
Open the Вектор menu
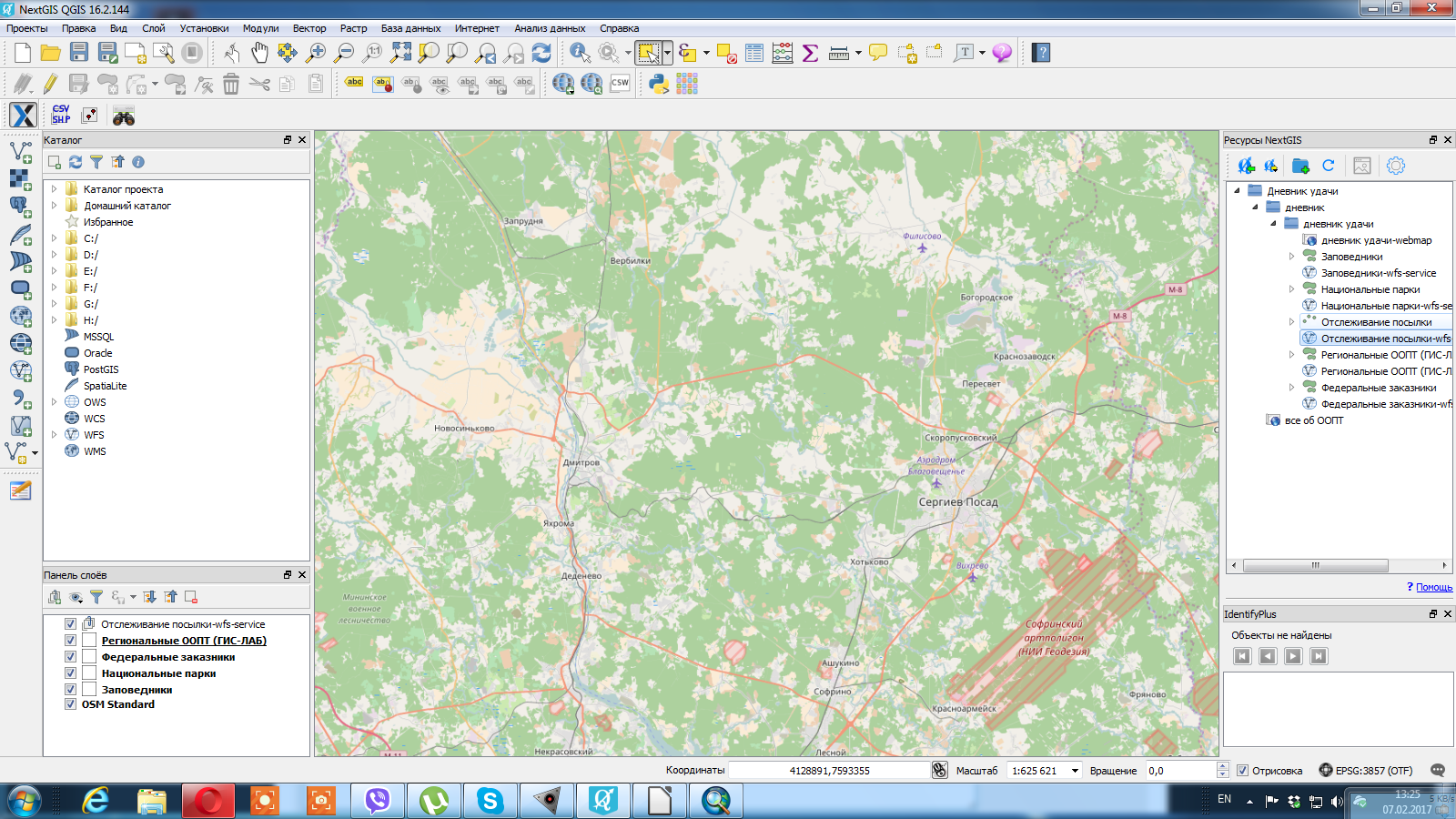pyautogui.click(x=308, y=28)
